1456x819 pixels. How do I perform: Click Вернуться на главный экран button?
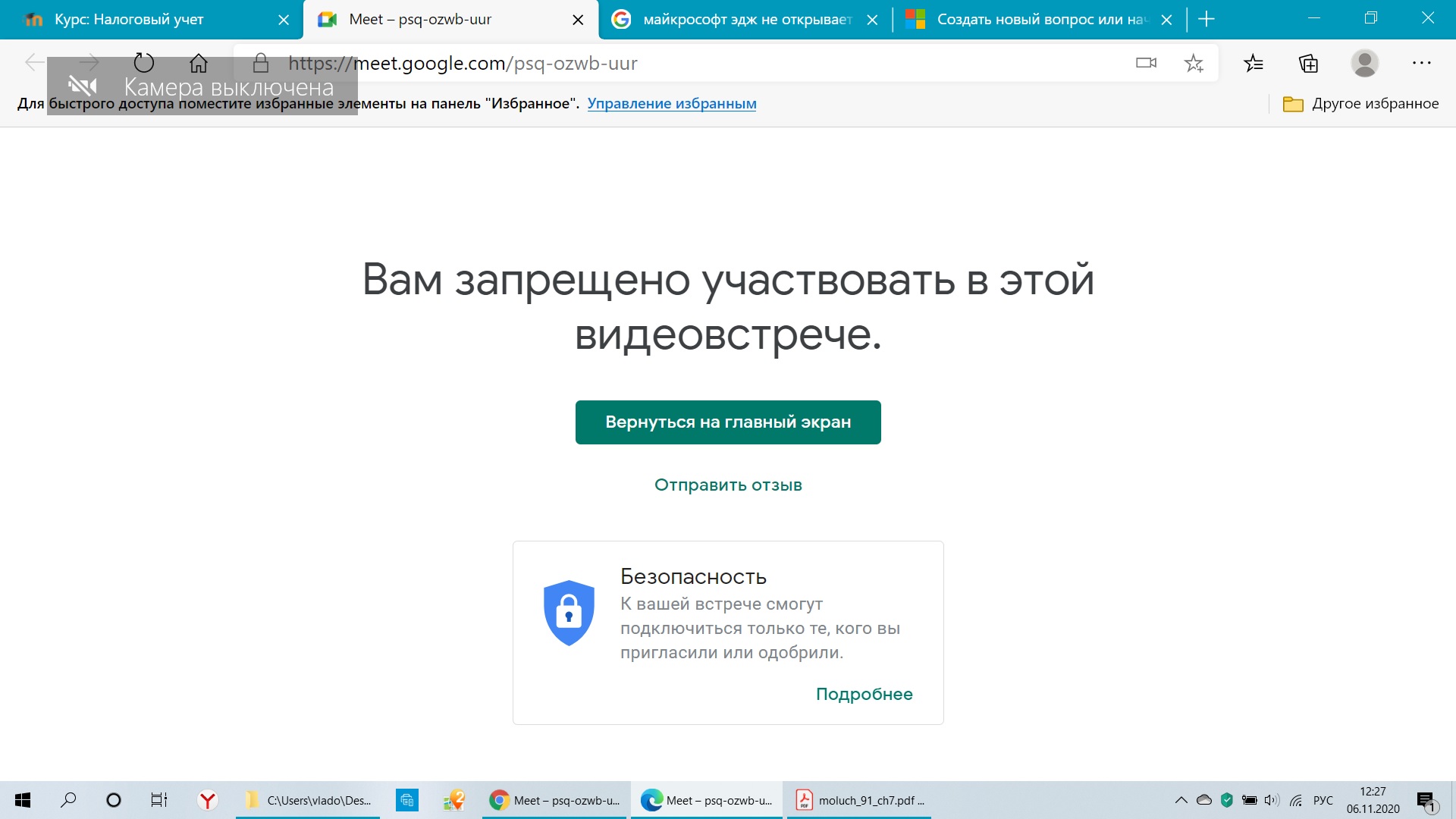point(728,422)
